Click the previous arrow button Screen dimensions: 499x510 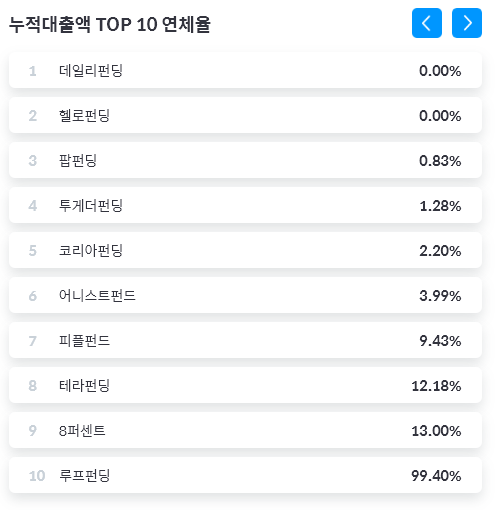(427, 23)
